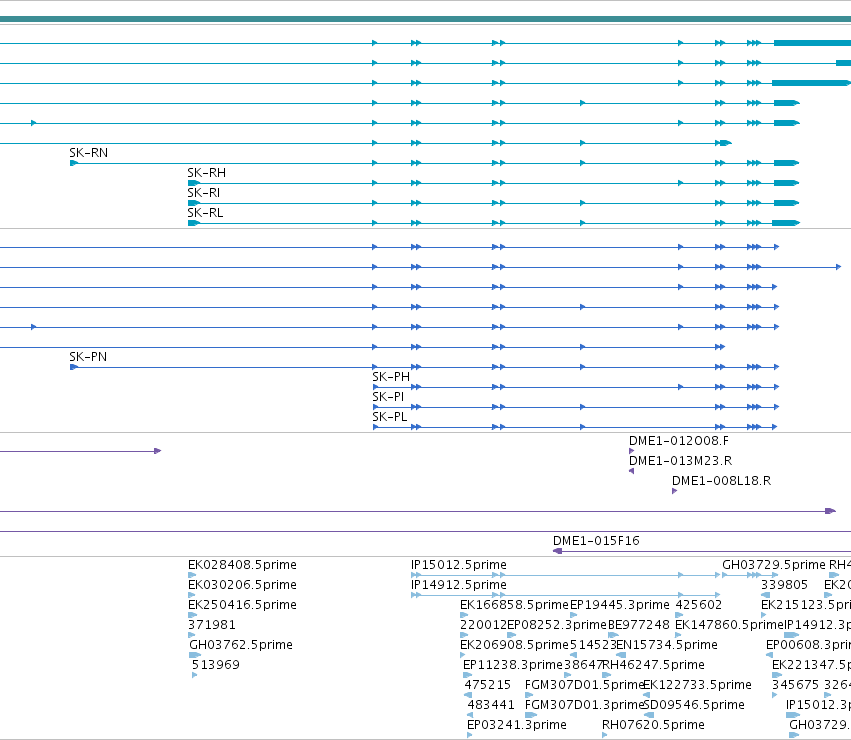Select the SK-RH transcript label
Viewport: 851px width, 740px height.
coord(206,173)
